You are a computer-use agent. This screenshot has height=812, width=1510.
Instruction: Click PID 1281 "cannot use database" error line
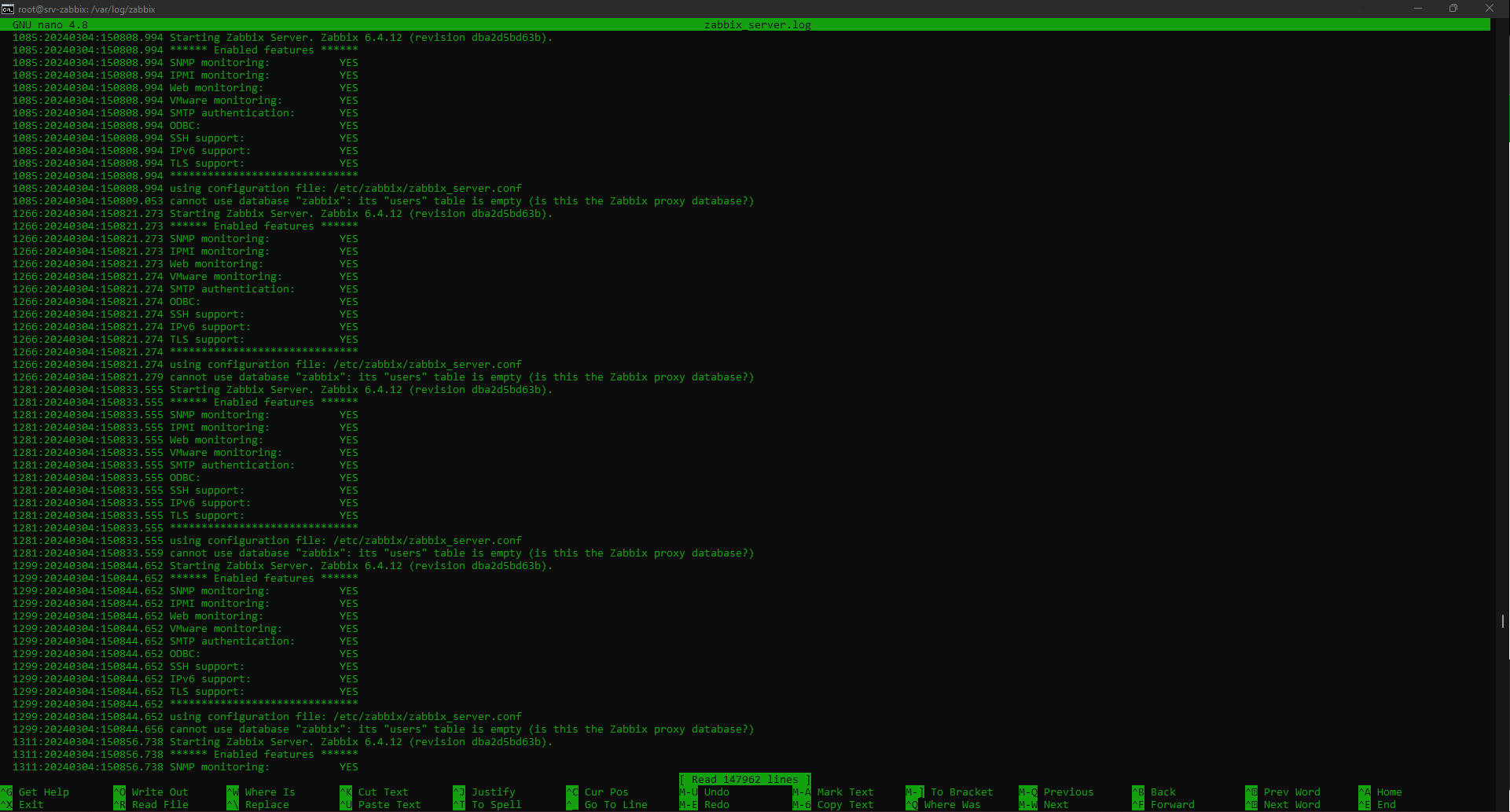[x=384, y=553]
